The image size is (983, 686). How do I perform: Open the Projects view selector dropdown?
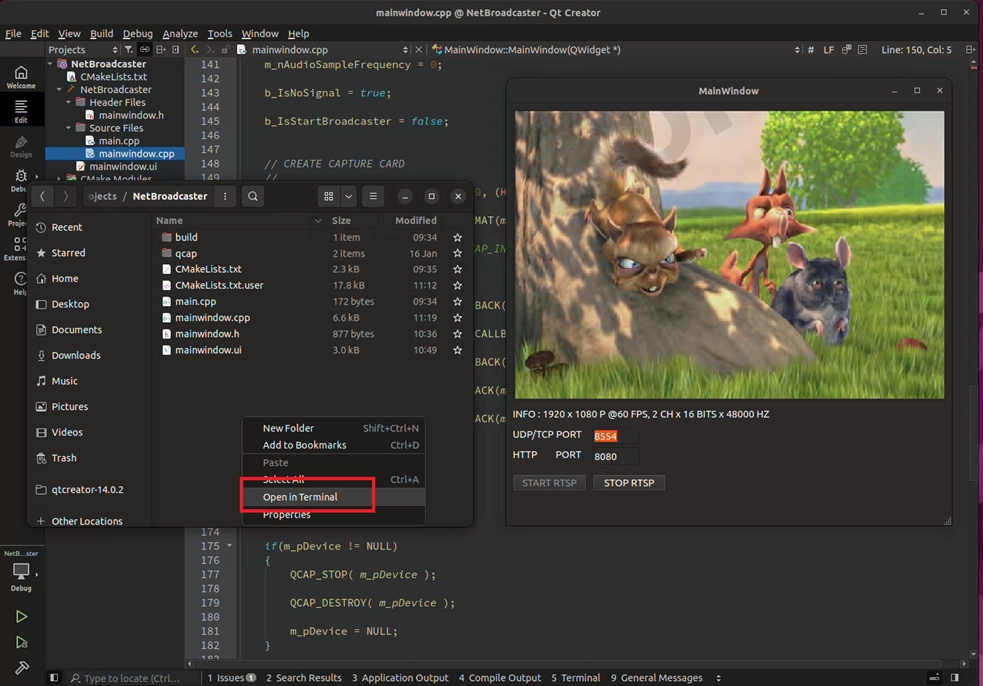pyautogui.click(x=83, y=50)
